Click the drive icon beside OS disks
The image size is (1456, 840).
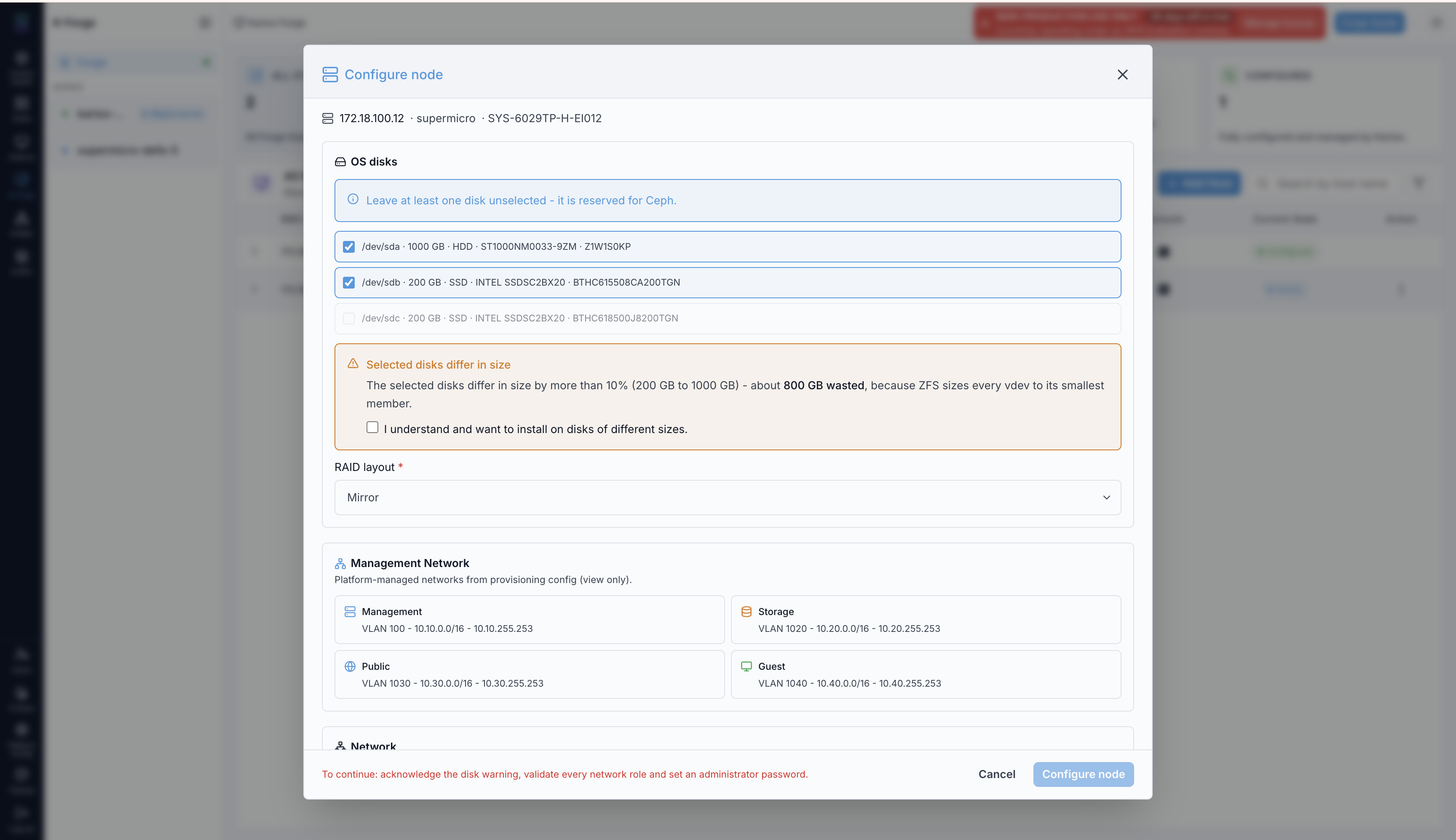[340, 162]
